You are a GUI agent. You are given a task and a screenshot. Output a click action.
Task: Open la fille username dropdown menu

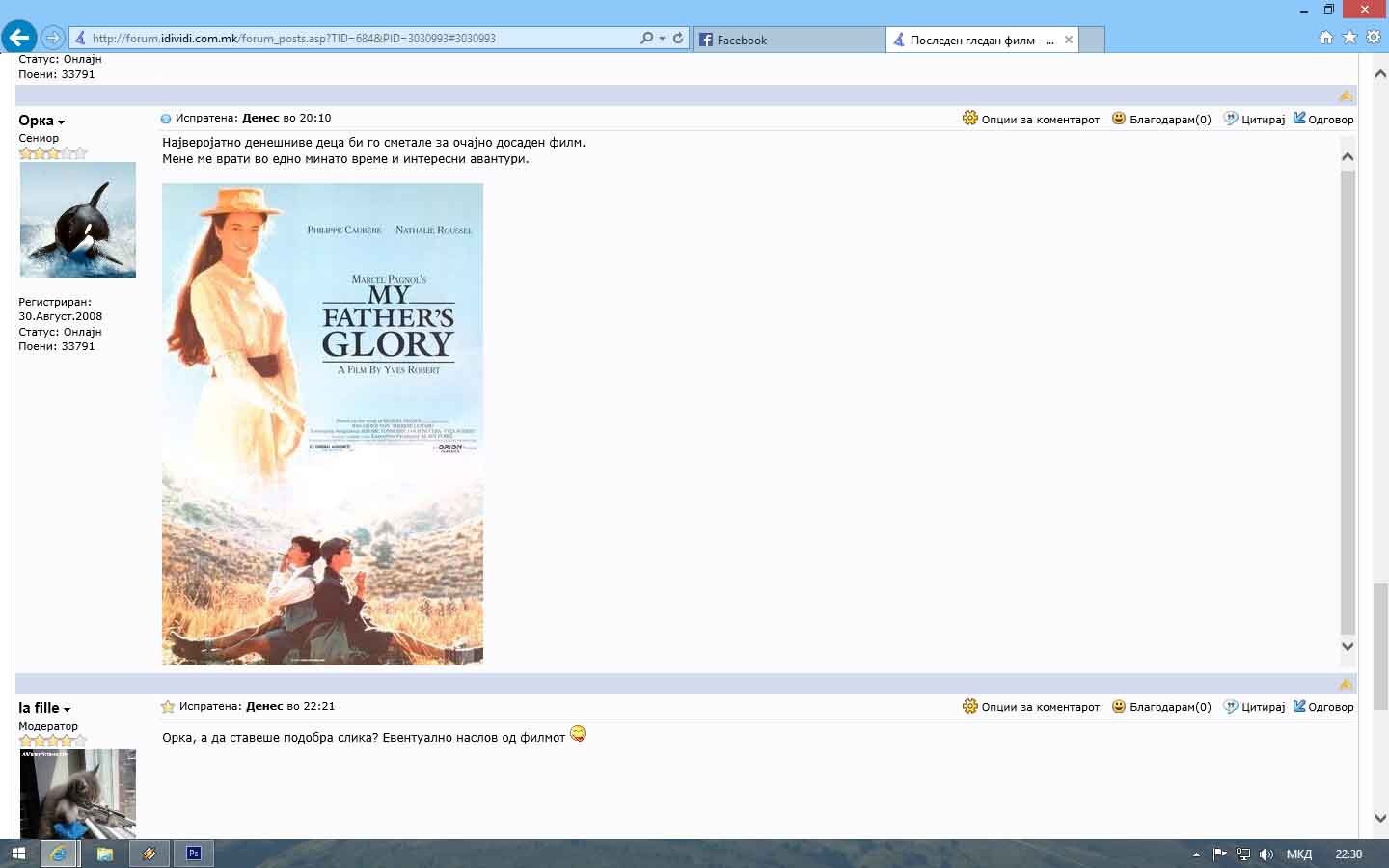tap(44, 708)
